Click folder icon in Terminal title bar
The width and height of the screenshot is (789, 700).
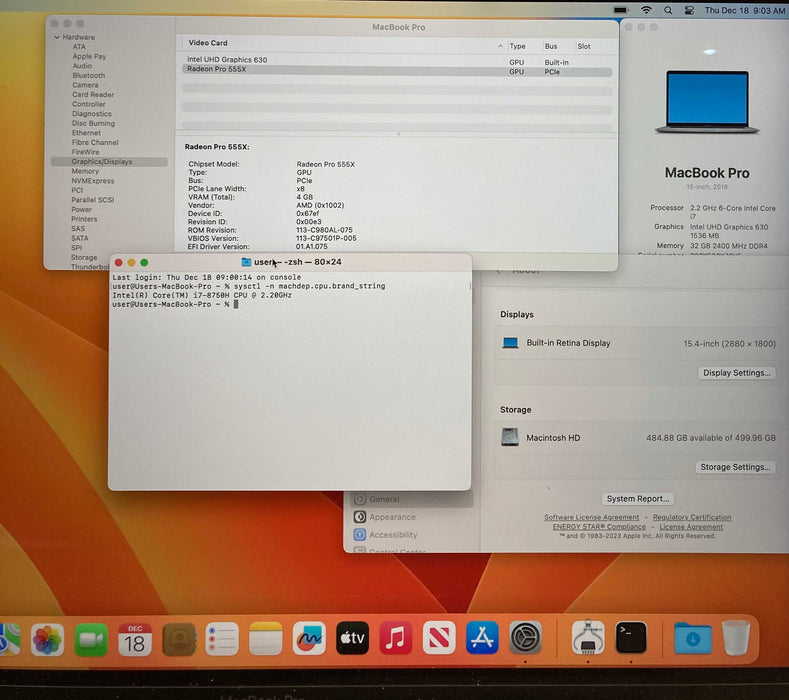(246, 262)
